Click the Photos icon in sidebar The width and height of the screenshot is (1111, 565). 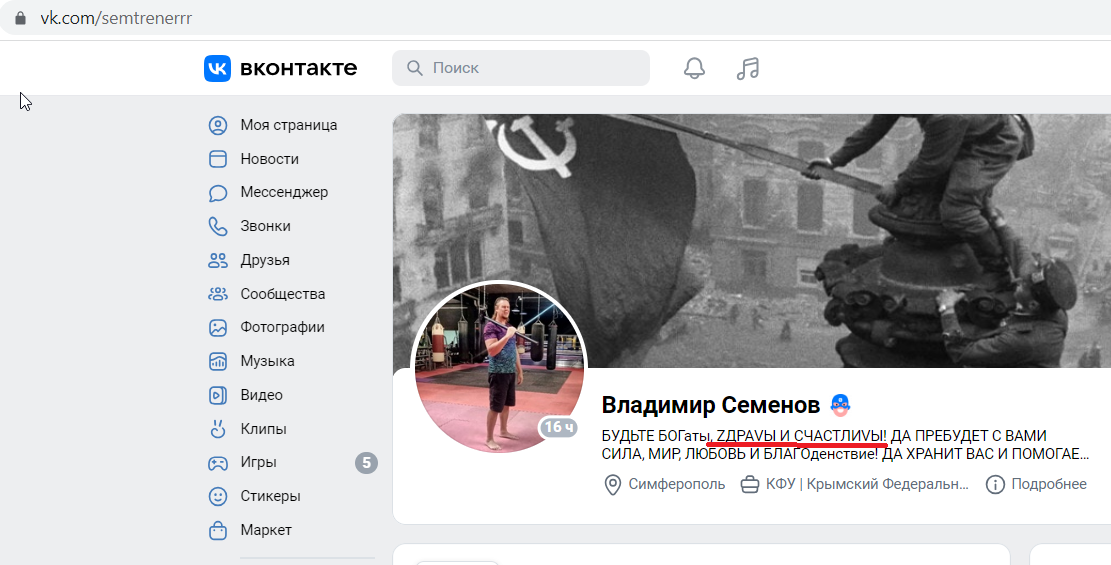click(218, 328)
